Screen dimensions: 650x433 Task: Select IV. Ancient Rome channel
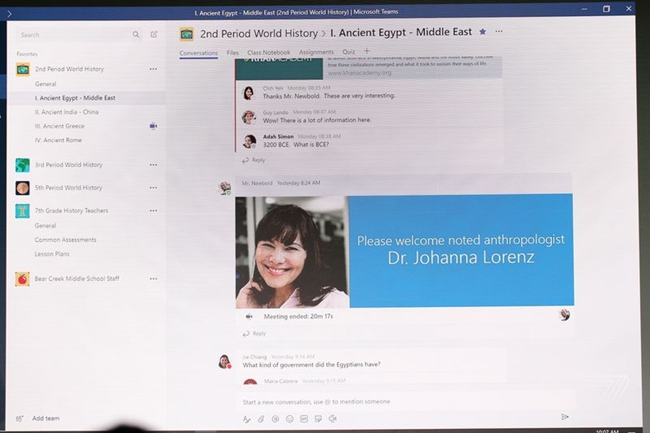(x=58, y=140)
